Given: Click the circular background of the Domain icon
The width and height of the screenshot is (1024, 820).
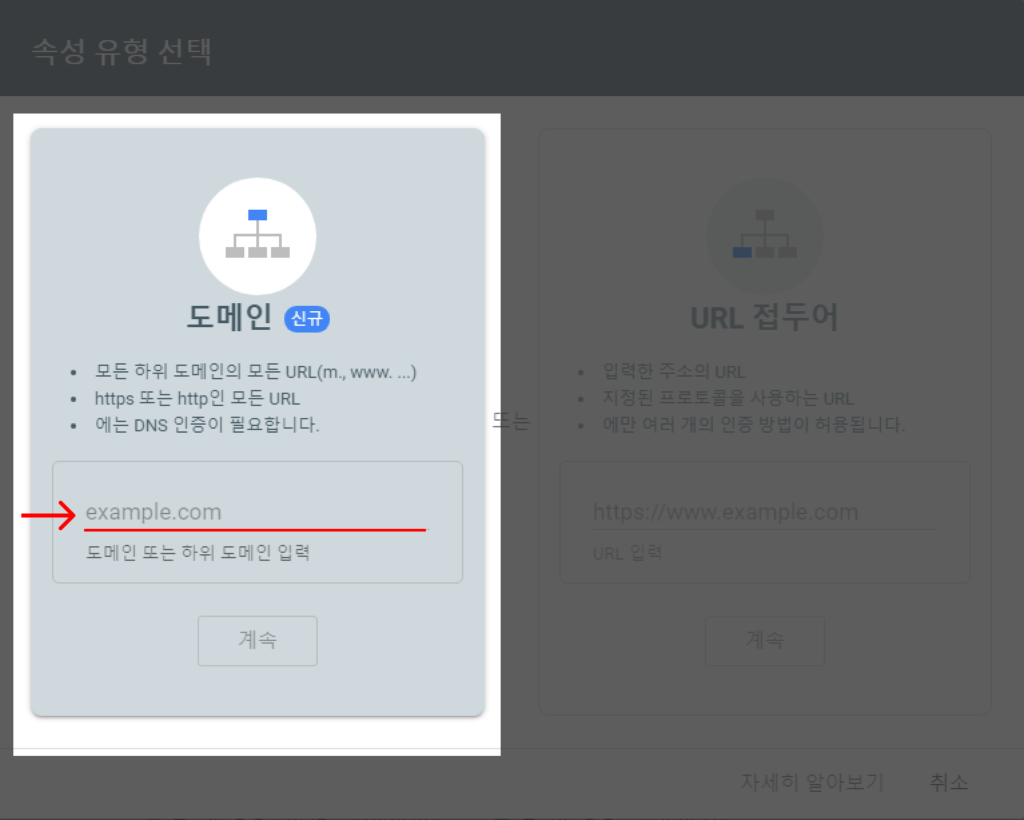Looking at the screenshot, I should tap(257, 236).
